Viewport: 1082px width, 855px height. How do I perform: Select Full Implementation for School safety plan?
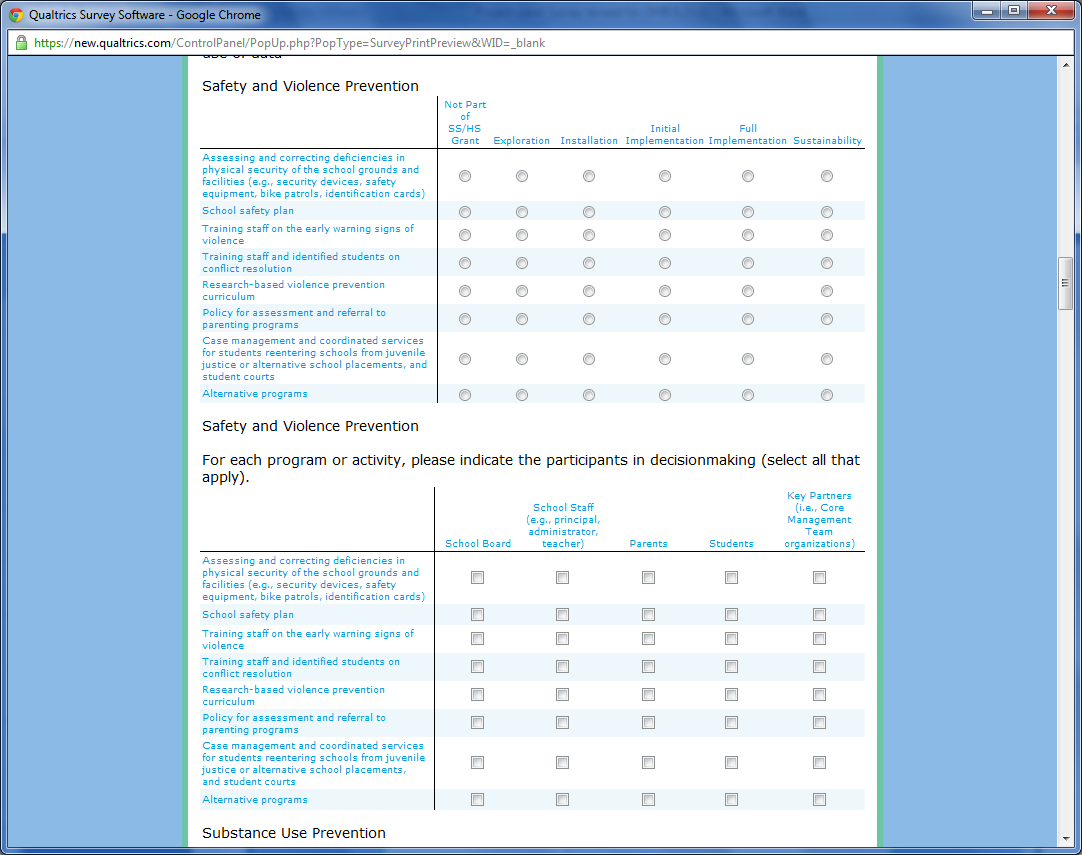[747, 212]
